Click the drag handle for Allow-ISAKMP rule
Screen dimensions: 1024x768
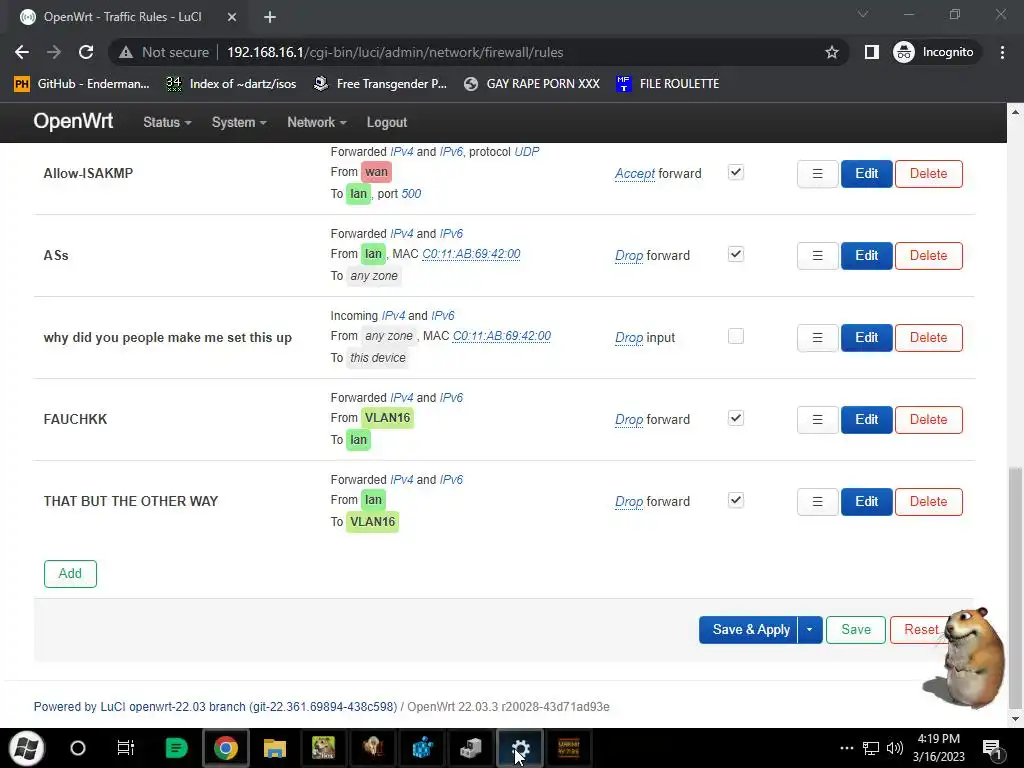click(x=817, y=174)
